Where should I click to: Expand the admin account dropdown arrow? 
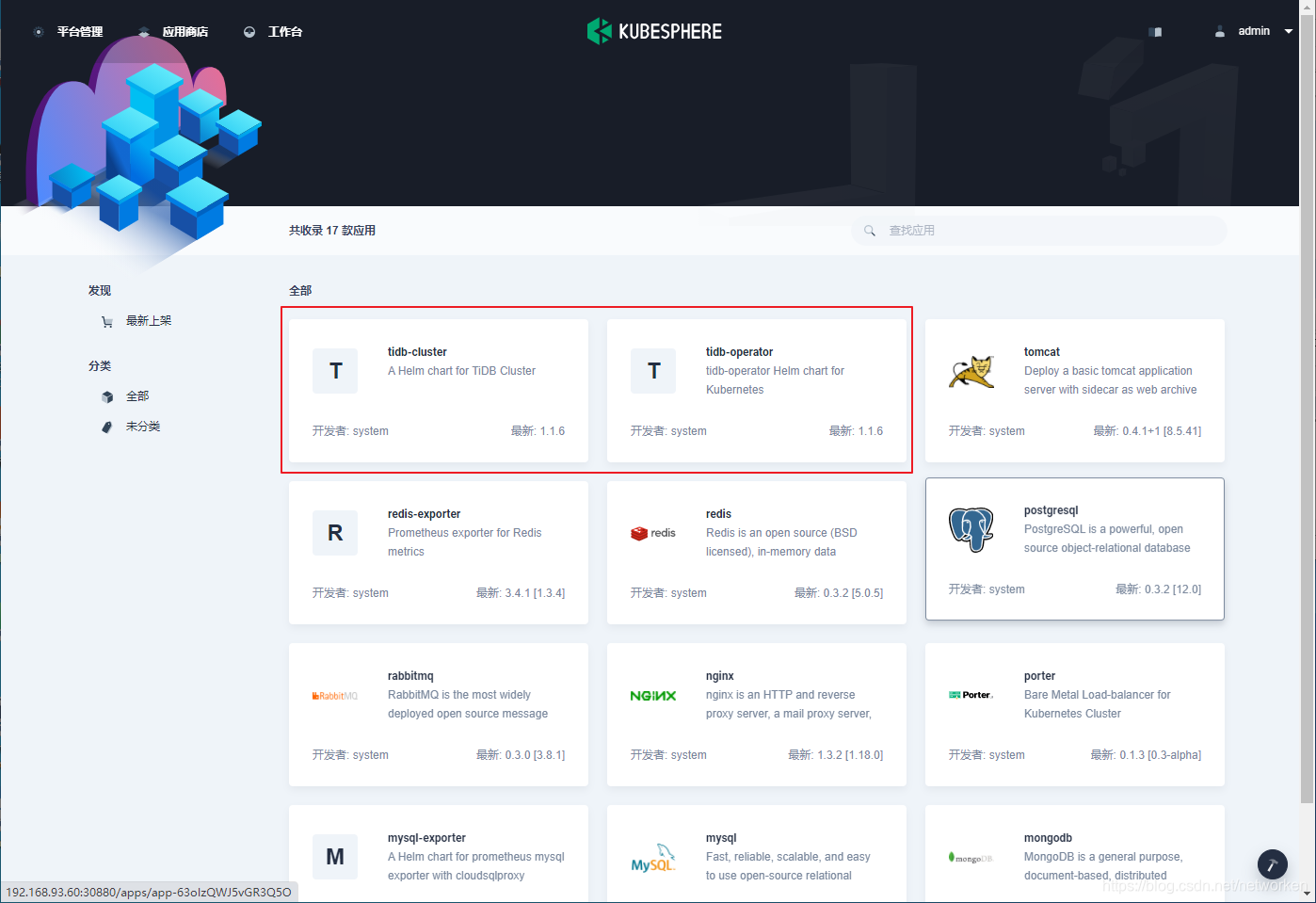pyautogui.click(x=1289, y=31)
